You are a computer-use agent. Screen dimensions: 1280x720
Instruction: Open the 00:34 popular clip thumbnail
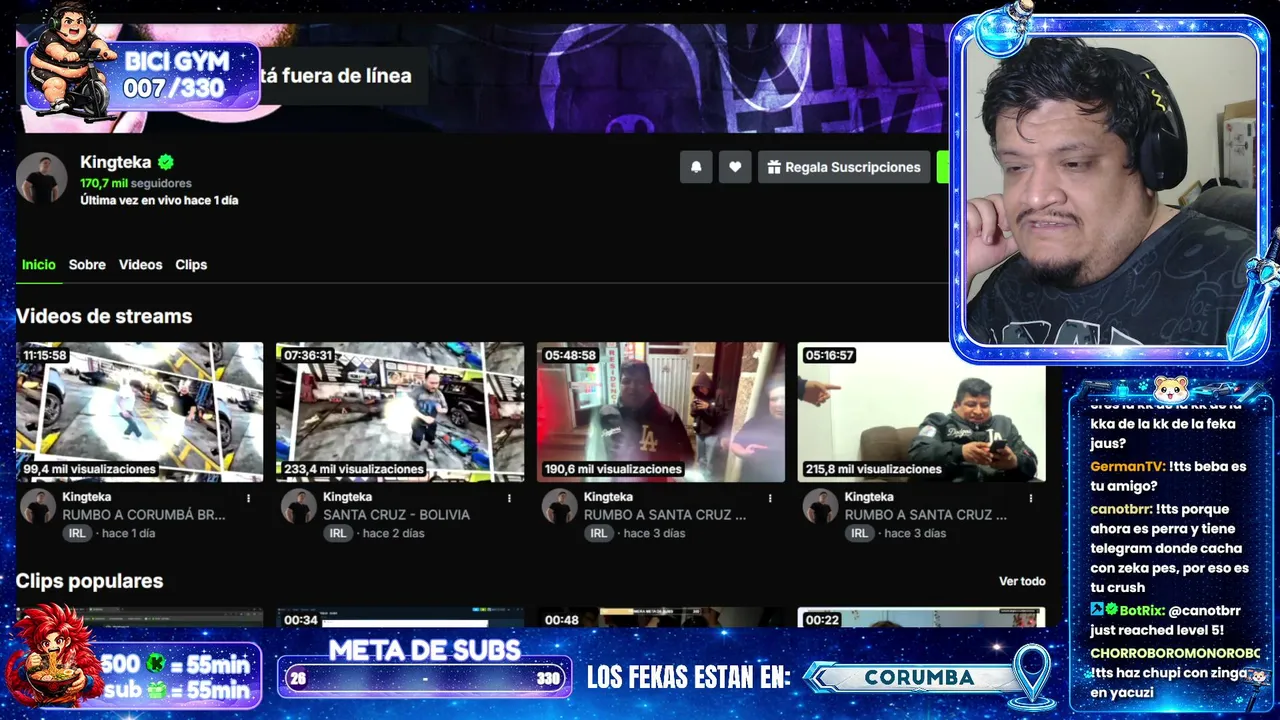(400, 617)
